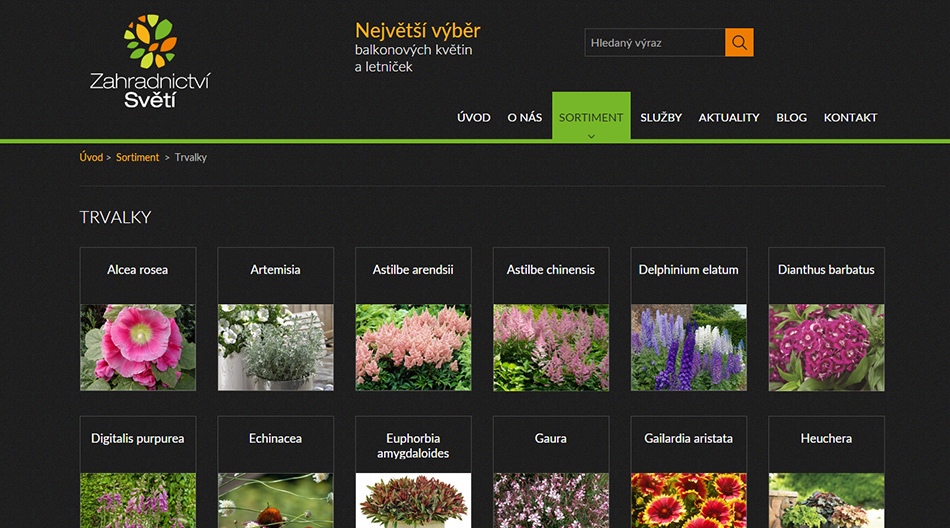The height and width of the screenshot is (528, 950).
Task: Open the Gailardia aristata title link
Action: [x=688, y=438]
